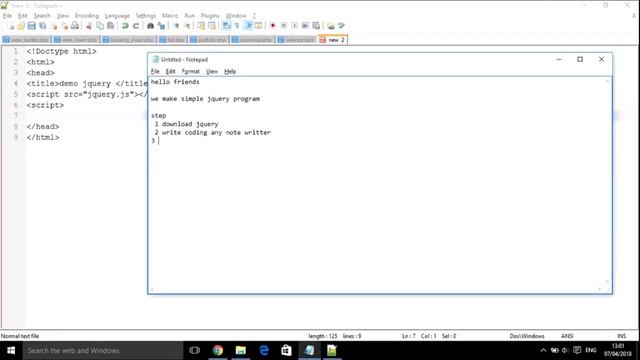The width and height of the screenshot is (640, 360).
Task: Open Help menu in Untitled Notepad
Action: [x=230, y=71]
